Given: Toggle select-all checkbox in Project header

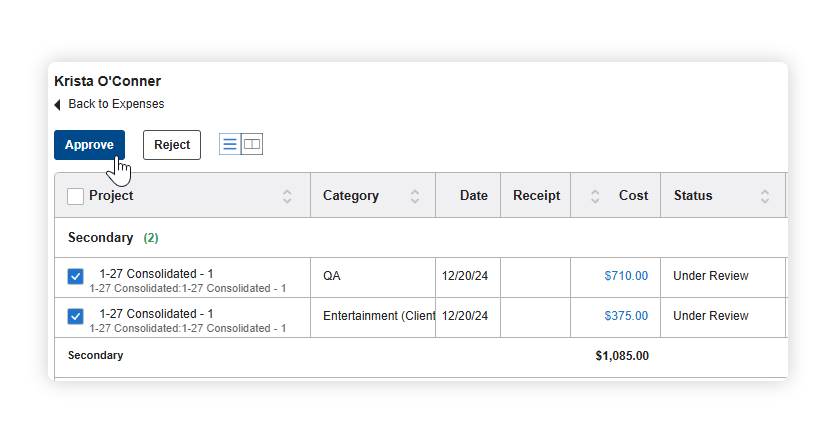Looking at the screenshot, I should 76,196.
